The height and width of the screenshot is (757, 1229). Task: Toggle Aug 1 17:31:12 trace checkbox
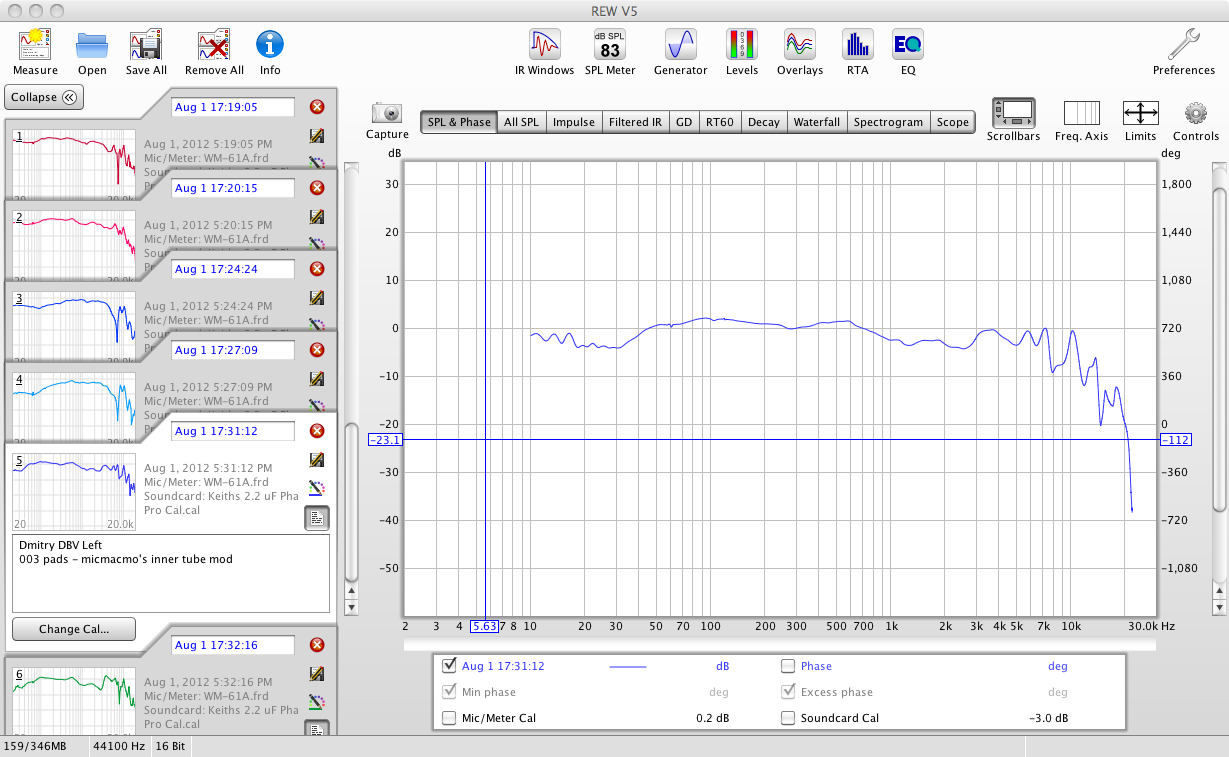point(449,665)
